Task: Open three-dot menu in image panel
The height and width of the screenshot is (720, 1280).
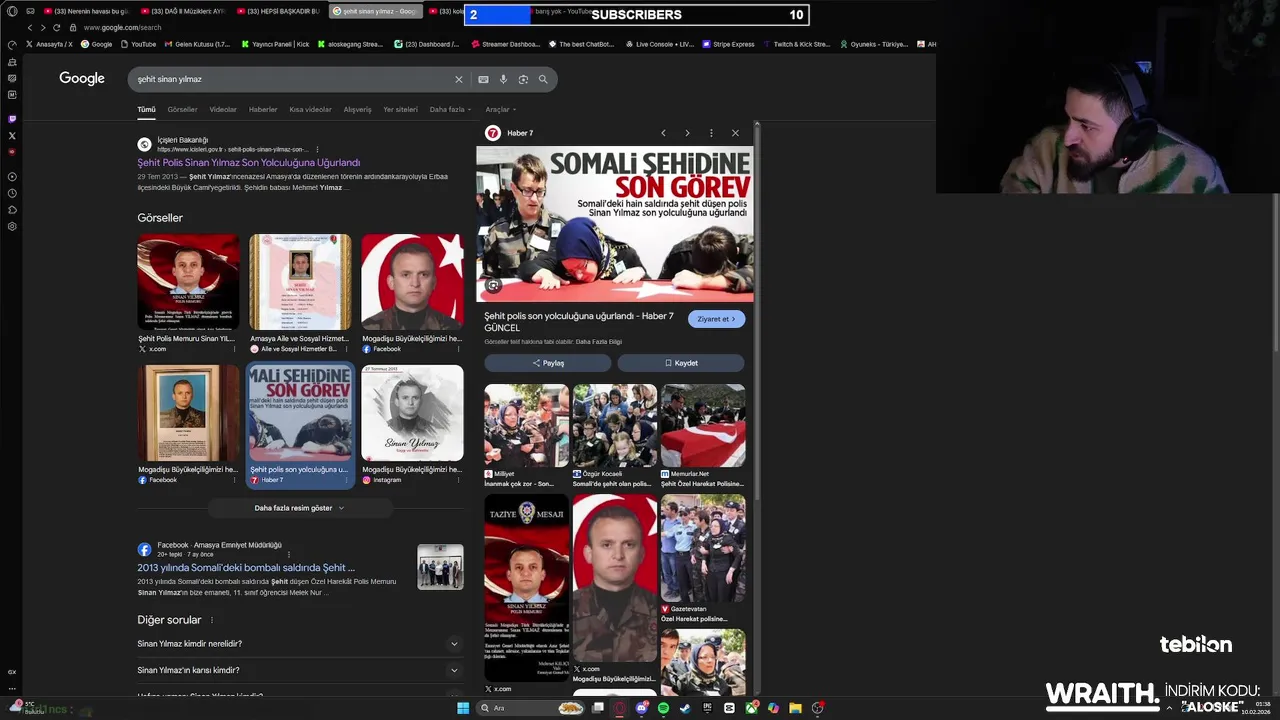Action: pyautogui.click(x=711, y=133)
